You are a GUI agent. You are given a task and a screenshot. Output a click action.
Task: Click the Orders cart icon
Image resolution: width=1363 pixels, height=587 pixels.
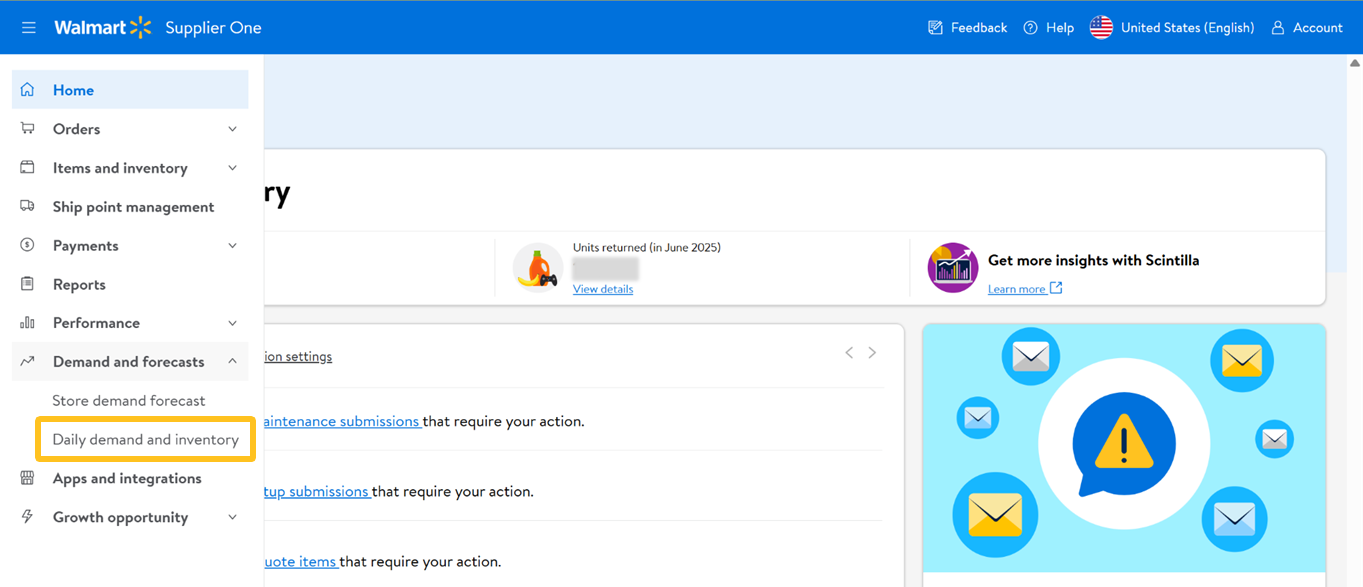click(x=27, y=129)
